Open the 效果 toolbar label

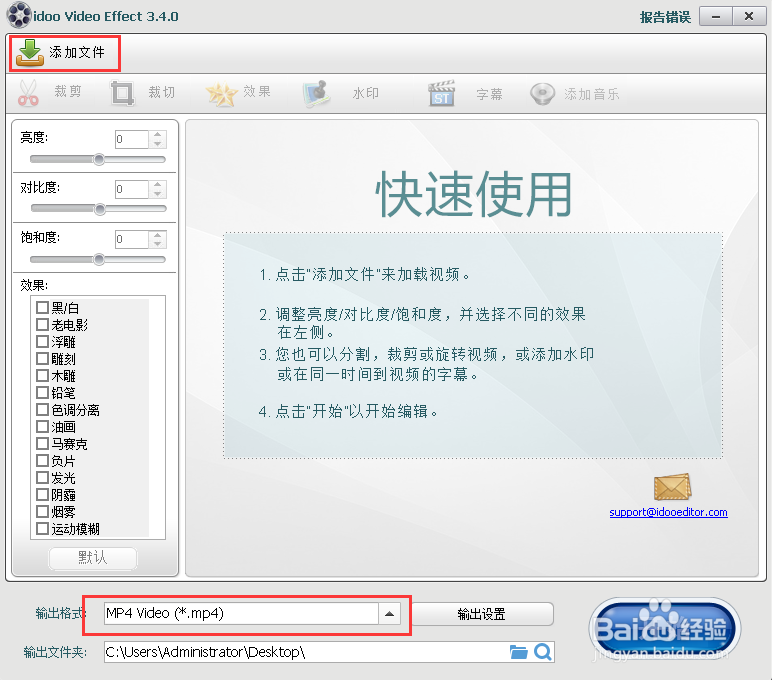[x=257, y=92]
